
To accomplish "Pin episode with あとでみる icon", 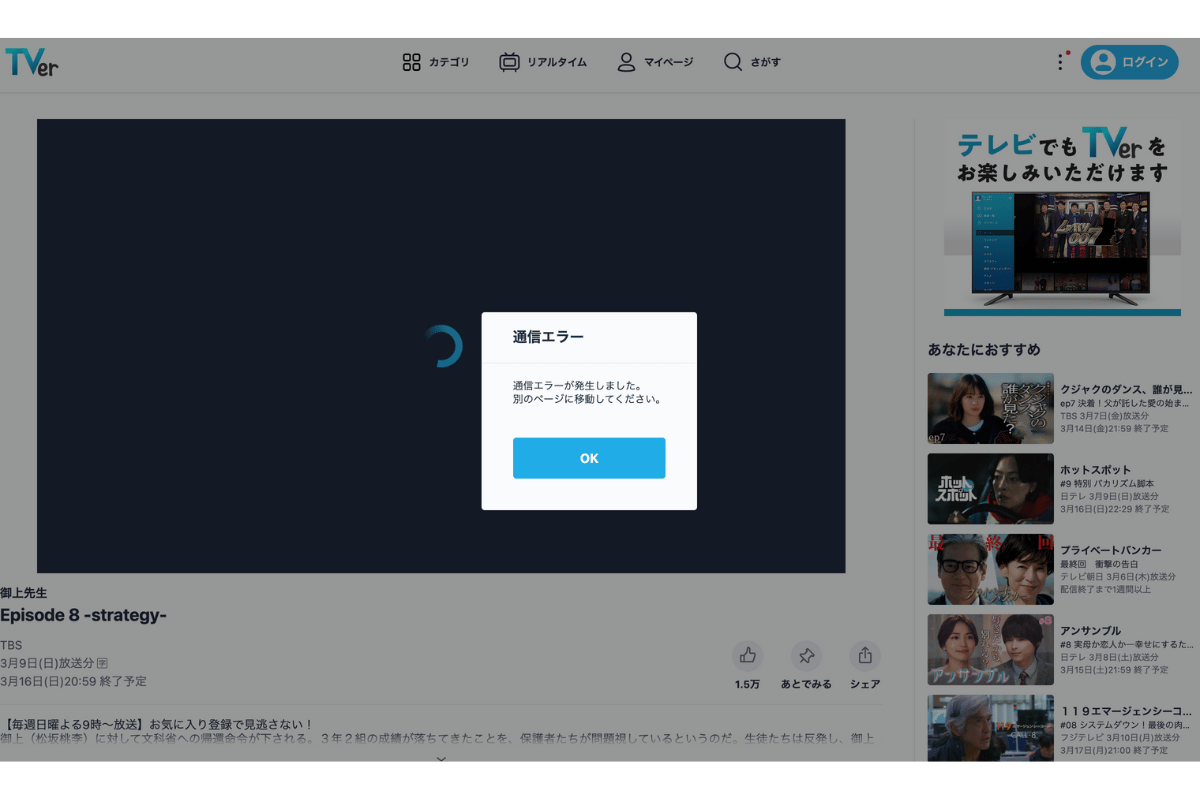I will tap(806, 657).
